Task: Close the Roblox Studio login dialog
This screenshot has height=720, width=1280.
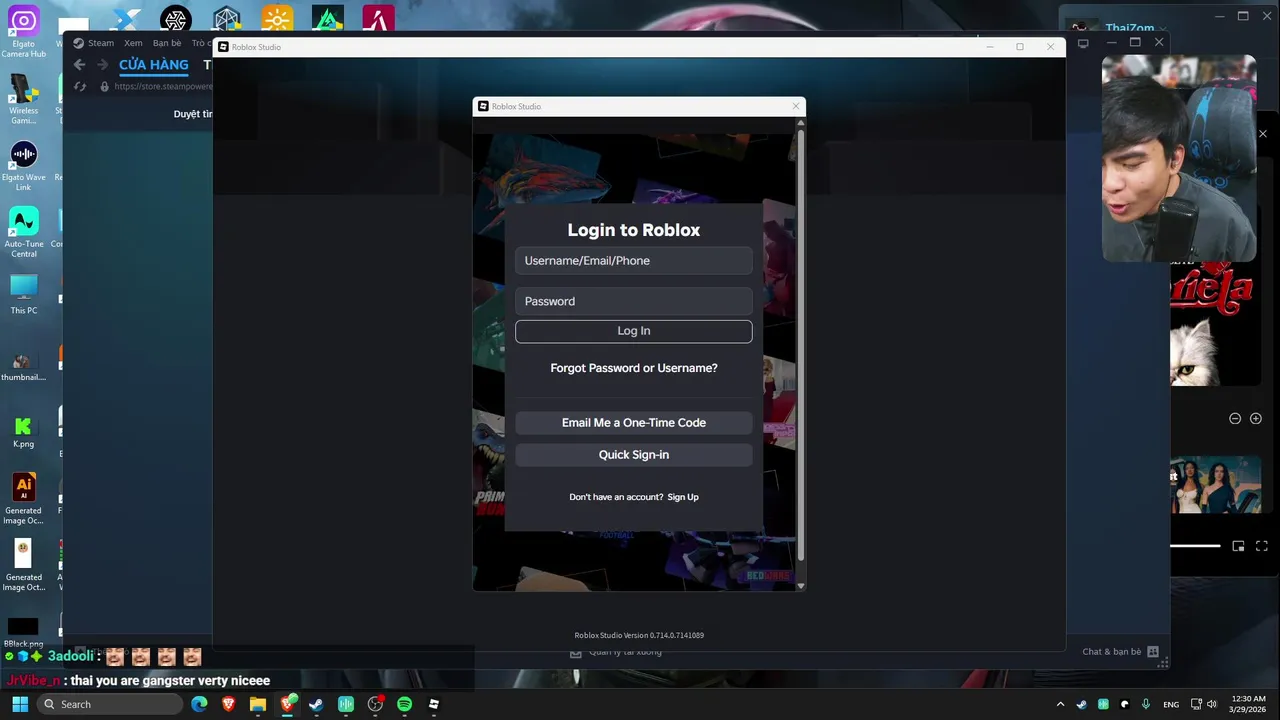Action: click(796, 106)
